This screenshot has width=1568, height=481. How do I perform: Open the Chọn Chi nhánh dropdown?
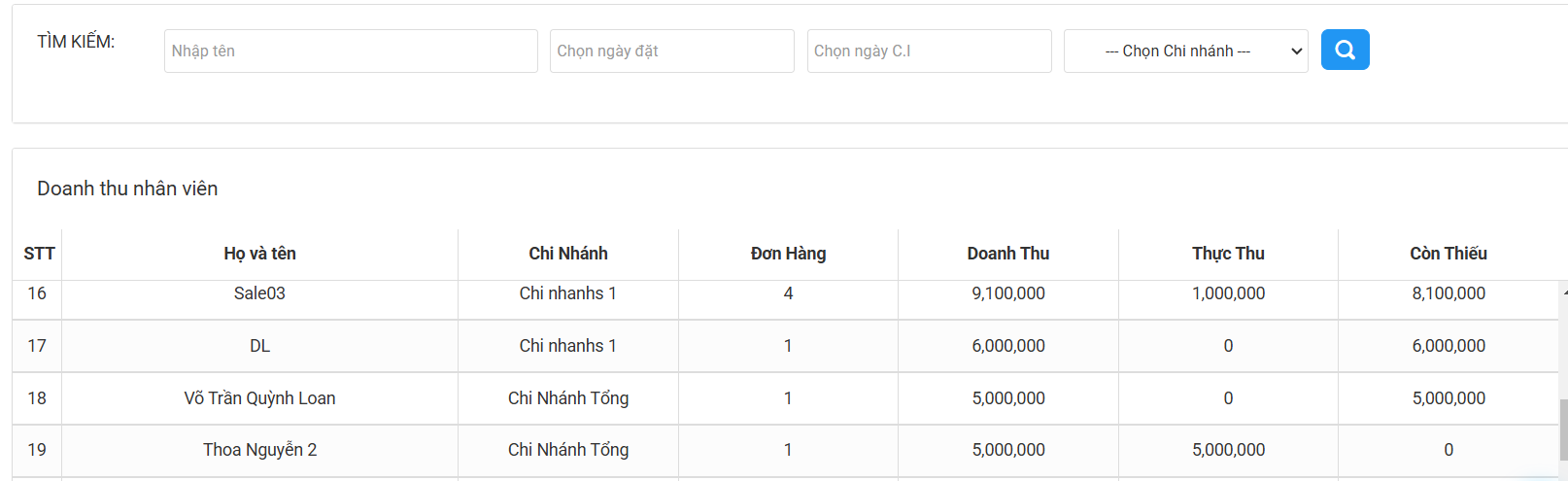(x=1185, y=51)
